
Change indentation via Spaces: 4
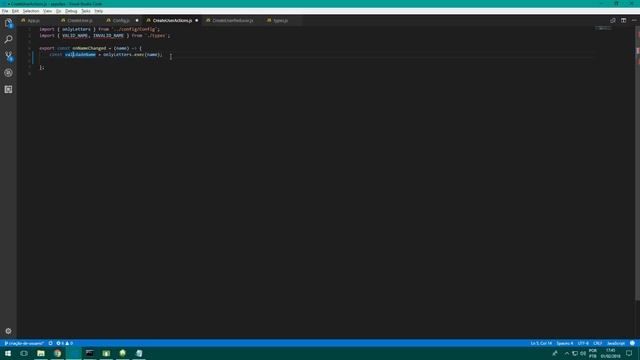[565, 343]
